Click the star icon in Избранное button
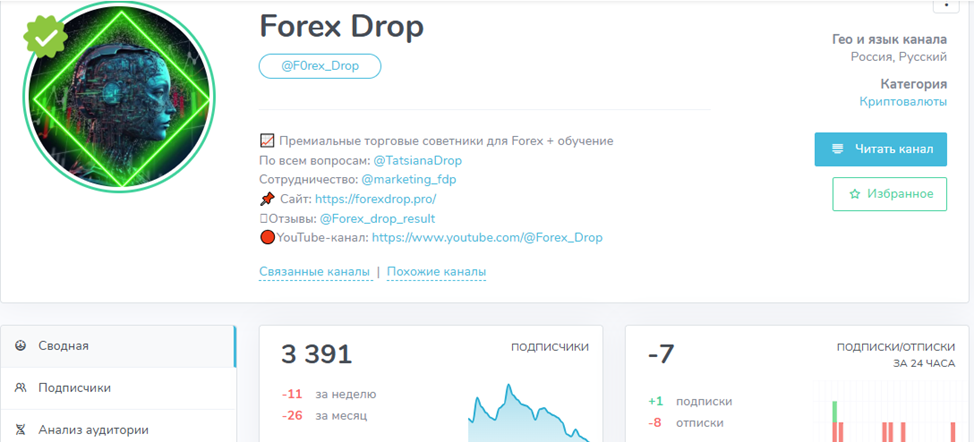This screenshot has width=974, height=442. 854,194
